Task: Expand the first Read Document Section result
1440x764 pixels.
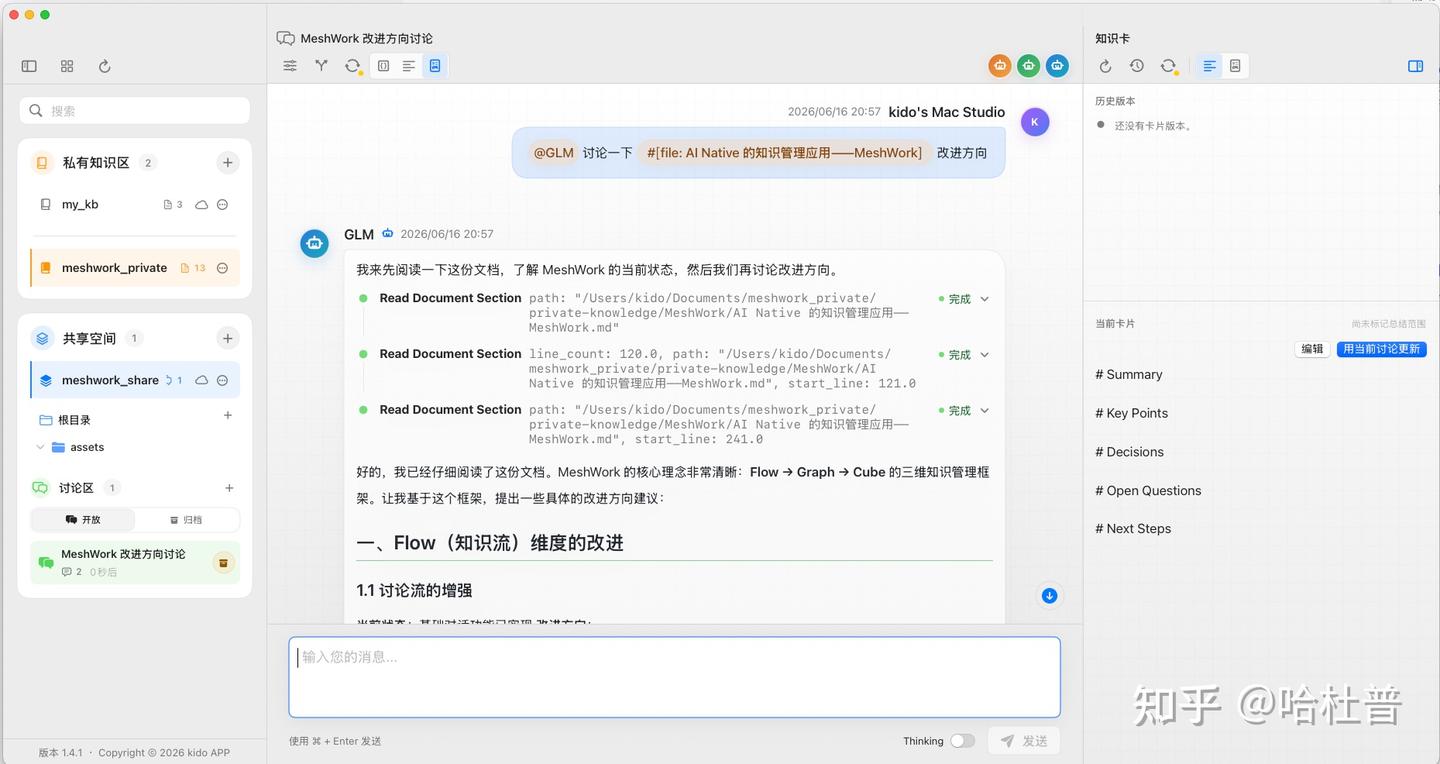Action: 984,299
